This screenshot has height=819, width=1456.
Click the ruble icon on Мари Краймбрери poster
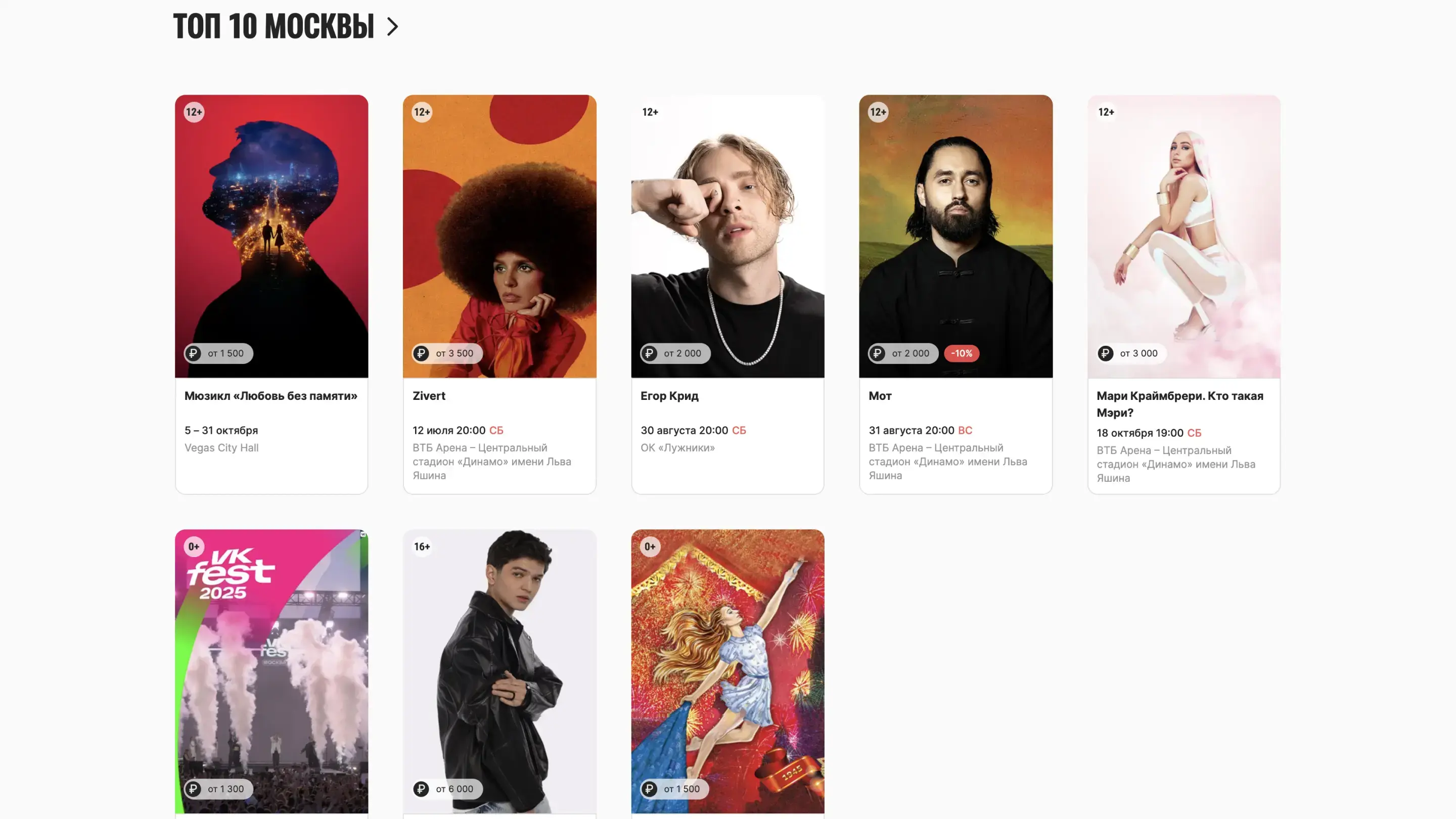[x=1105, y=353]
